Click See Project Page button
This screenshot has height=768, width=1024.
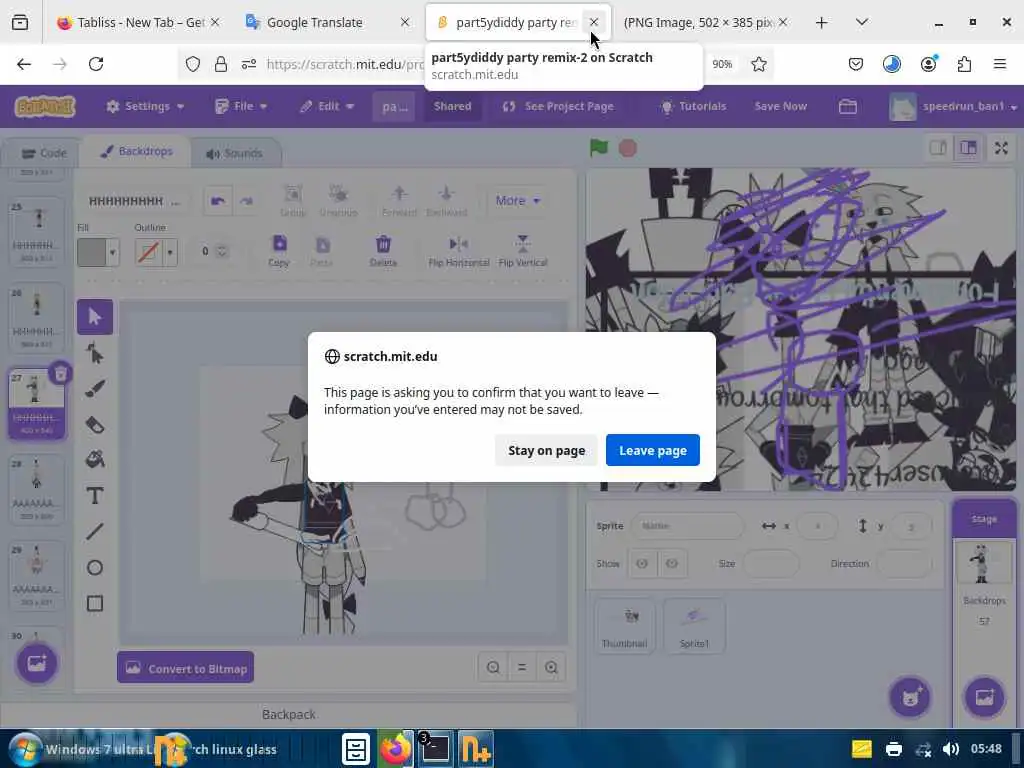558,106
